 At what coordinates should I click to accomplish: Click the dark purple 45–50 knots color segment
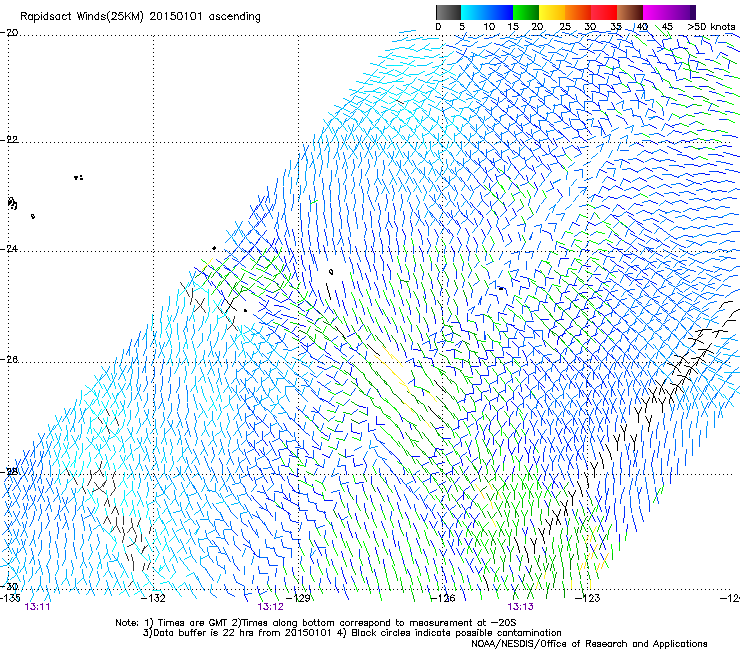point(682,12)
